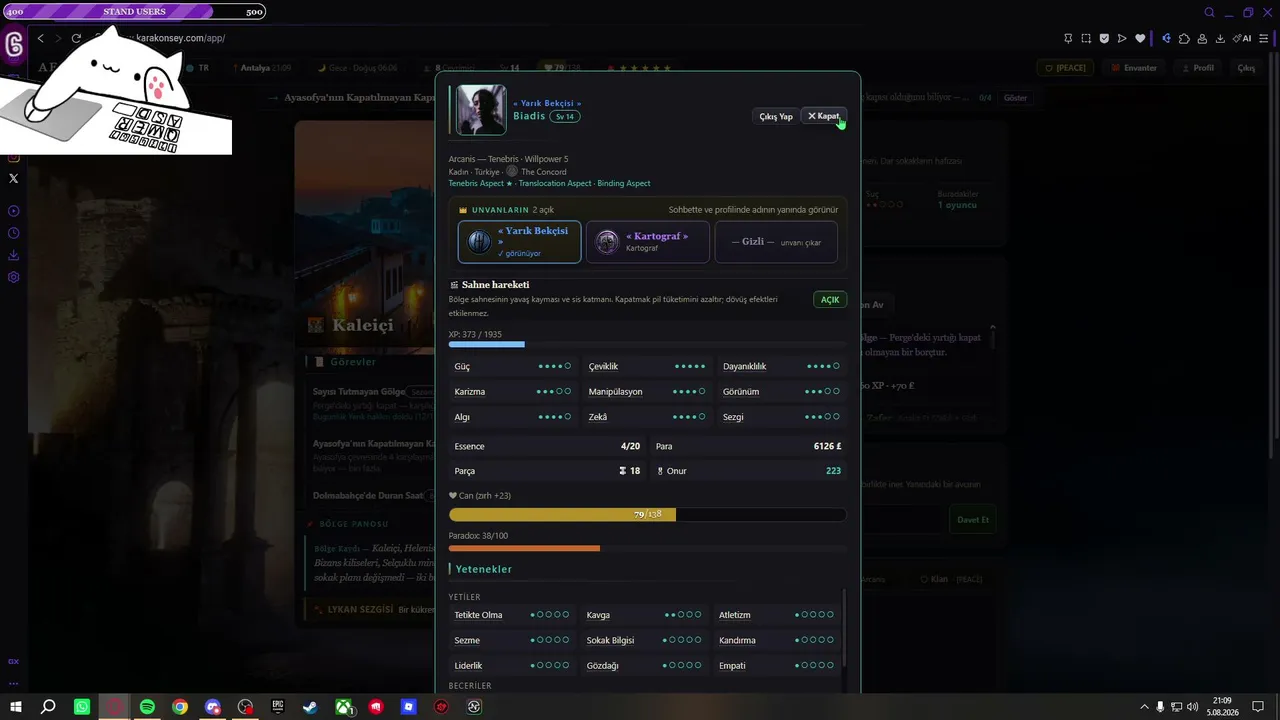Click the browser search tabs magnifier

[x=1209, y=12]
